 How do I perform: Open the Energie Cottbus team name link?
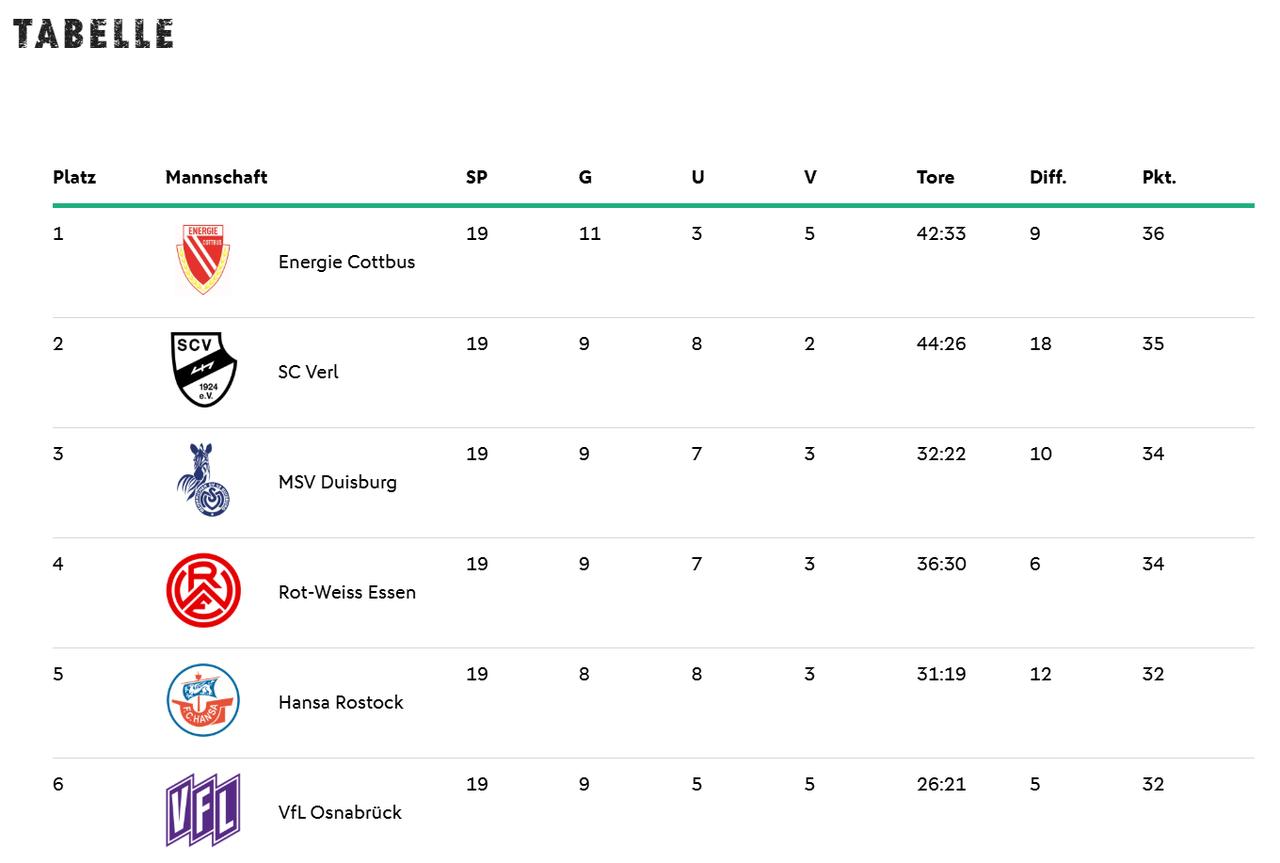point(346,262)
